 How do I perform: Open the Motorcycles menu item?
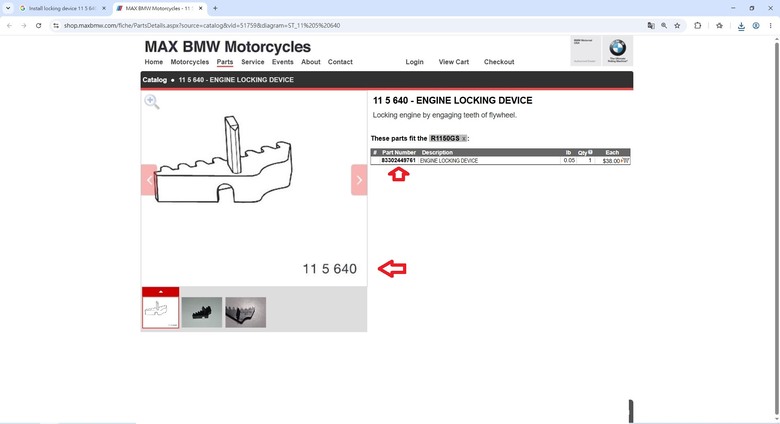pyautogui.click(x=190, y=62)
